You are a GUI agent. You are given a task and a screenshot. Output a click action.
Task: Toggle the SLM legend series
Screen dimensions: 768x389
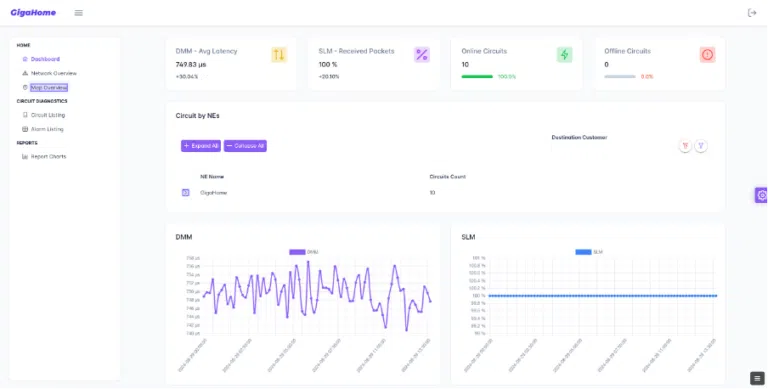[x=589, y=252]
